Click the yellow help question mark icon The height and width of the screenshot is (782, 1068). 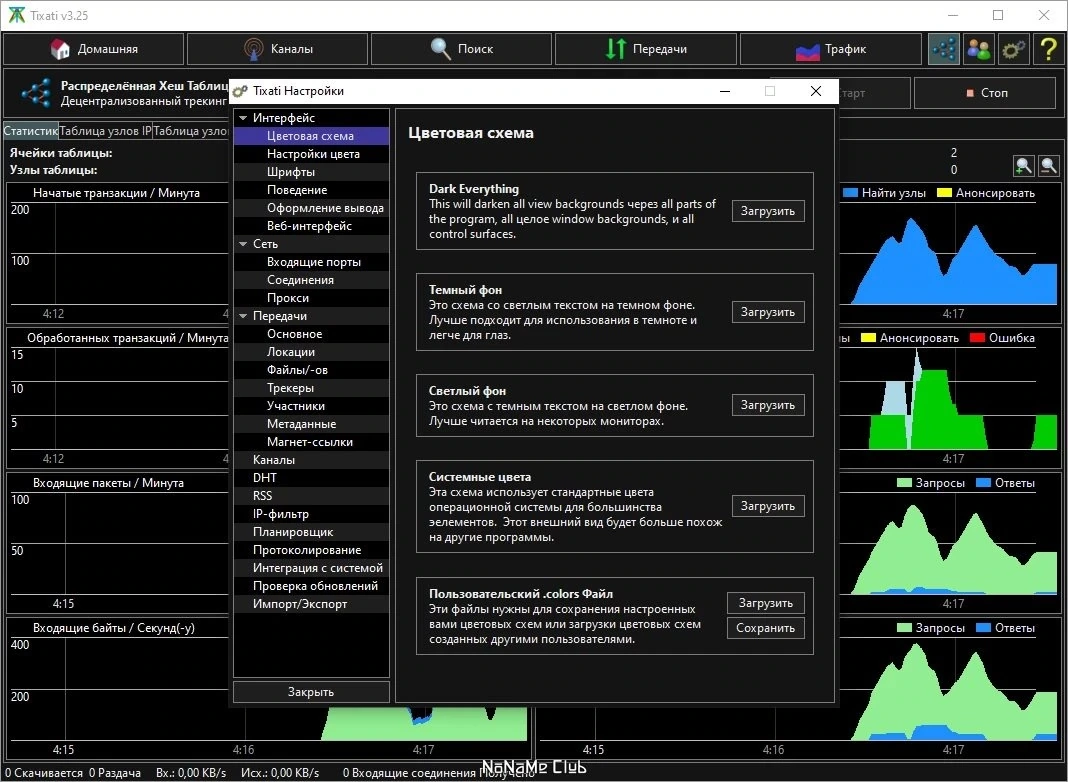[1048, 49]
